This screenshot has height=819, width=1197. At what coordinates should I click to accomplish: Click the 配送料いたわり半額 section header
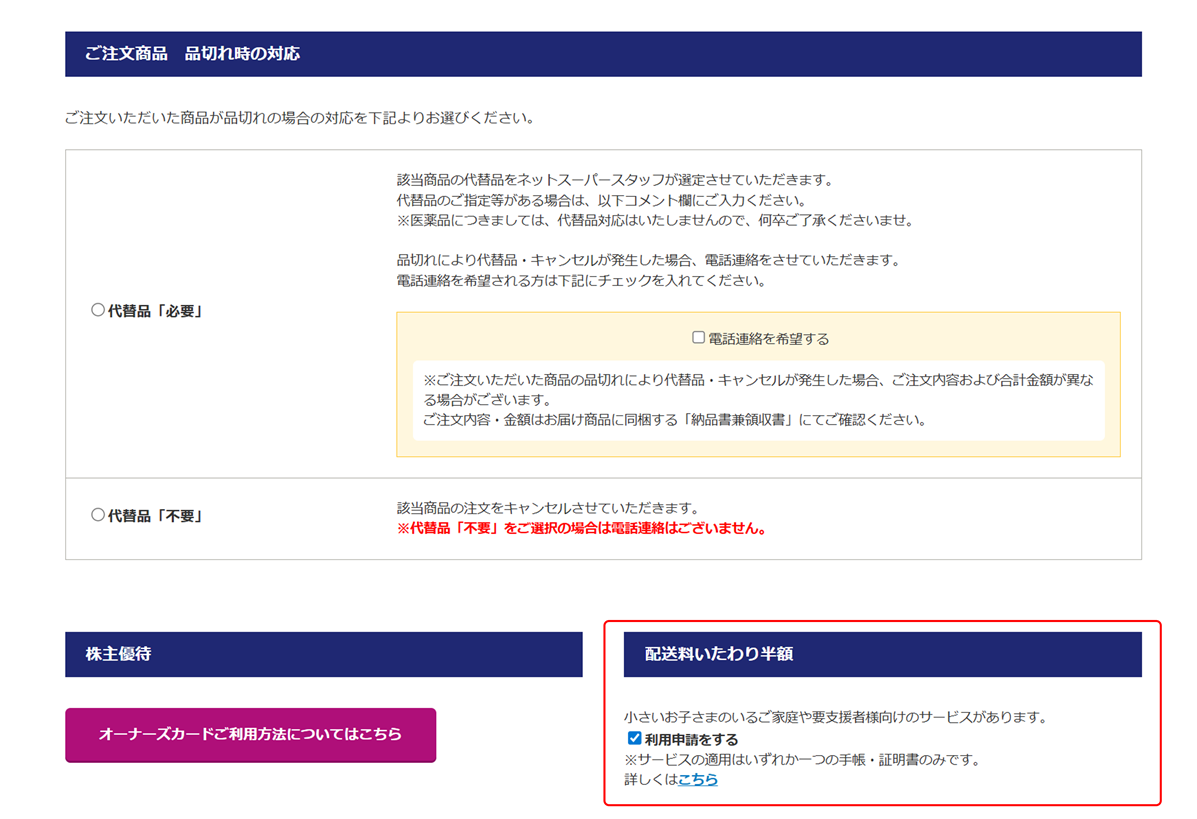(719, 654)
